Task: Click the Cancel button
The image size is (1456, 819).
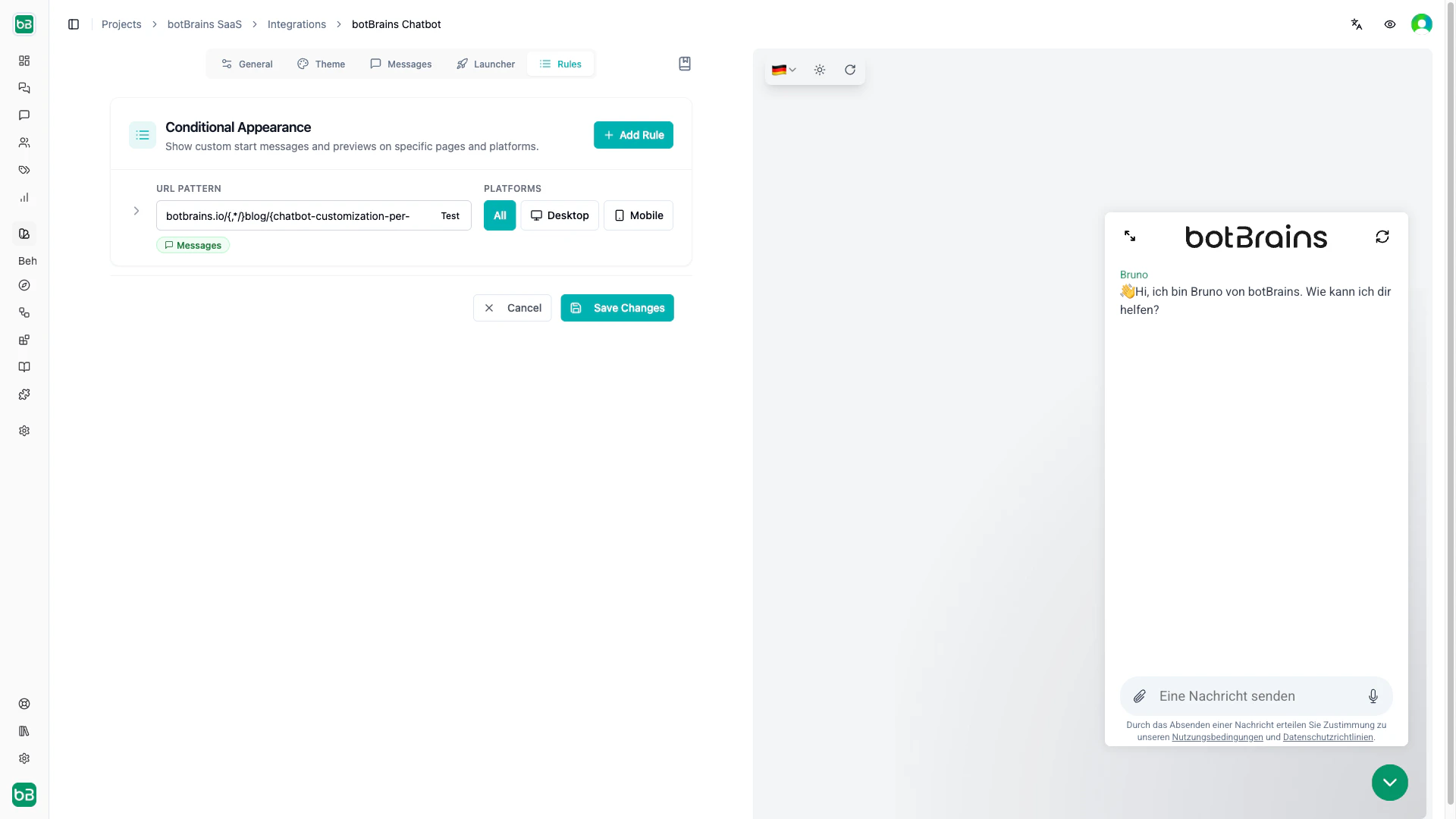Action: click(x=513, y=308)
